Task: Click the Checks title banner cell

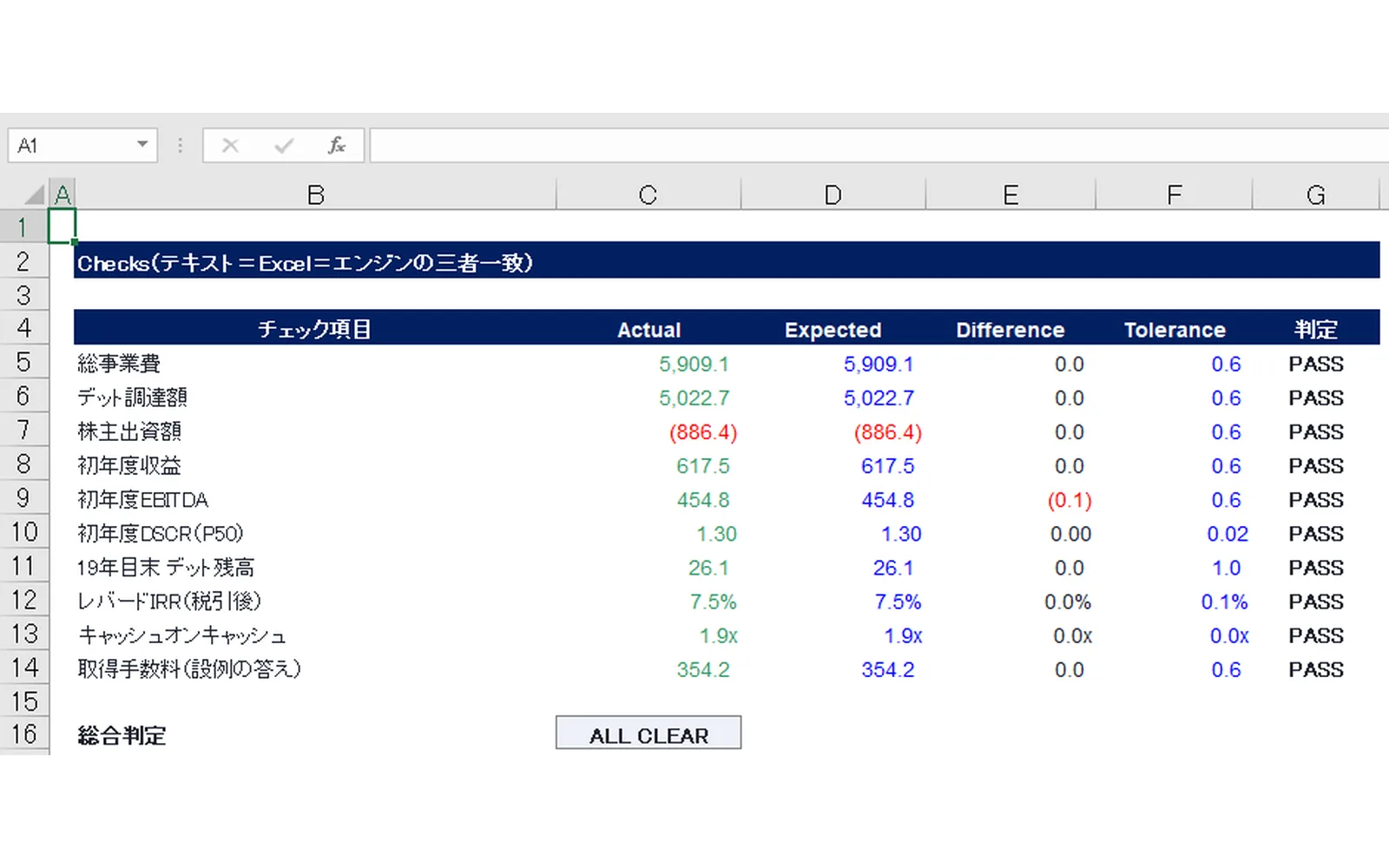Action: 727,261
